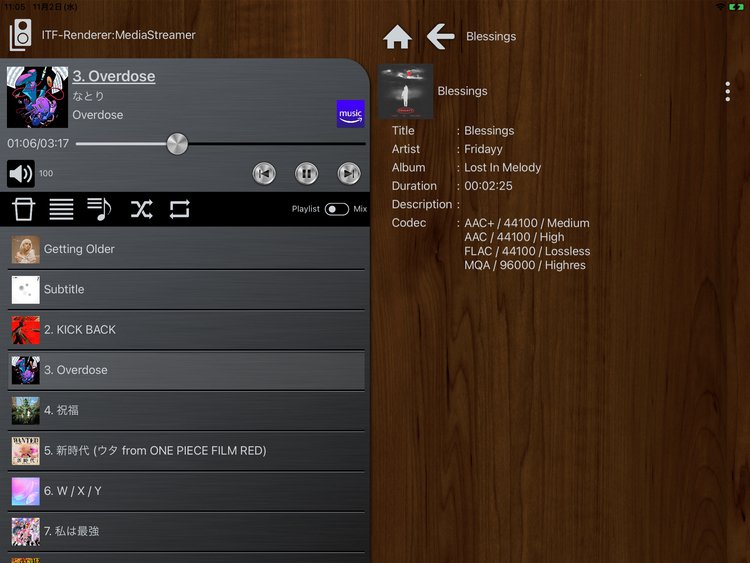Open the three-dot menu for Blessings
Screen dimensions: 750x563
[727, 92]
